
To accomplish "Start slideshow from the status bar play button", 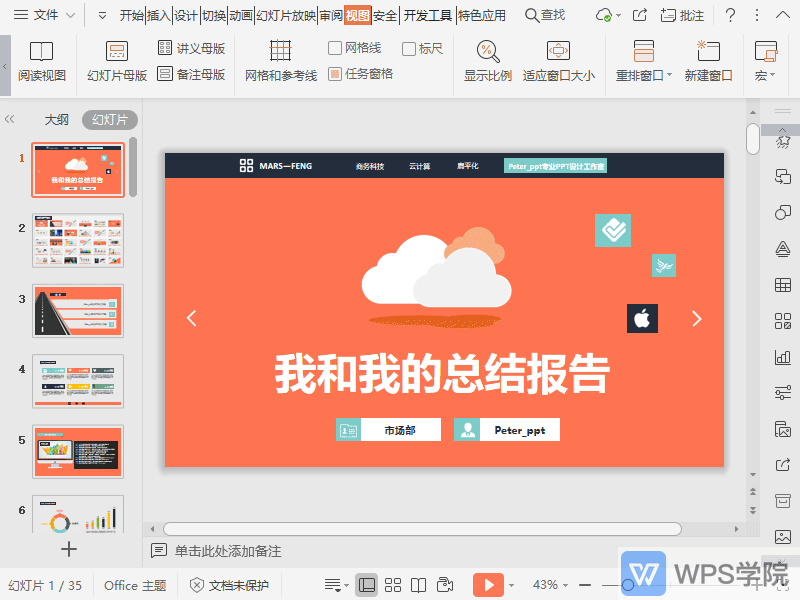I will (x=488, y=585).
